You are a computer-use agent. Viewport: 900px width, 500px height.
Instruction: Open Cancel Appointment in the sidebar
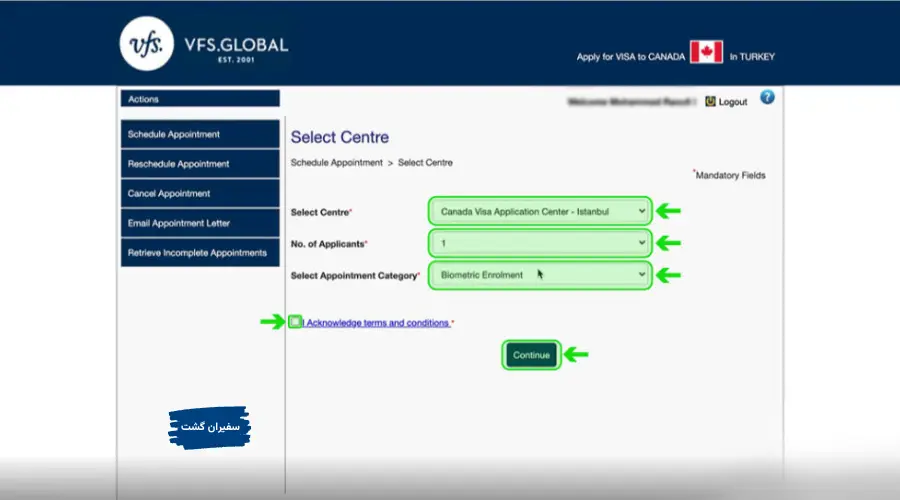200,193
